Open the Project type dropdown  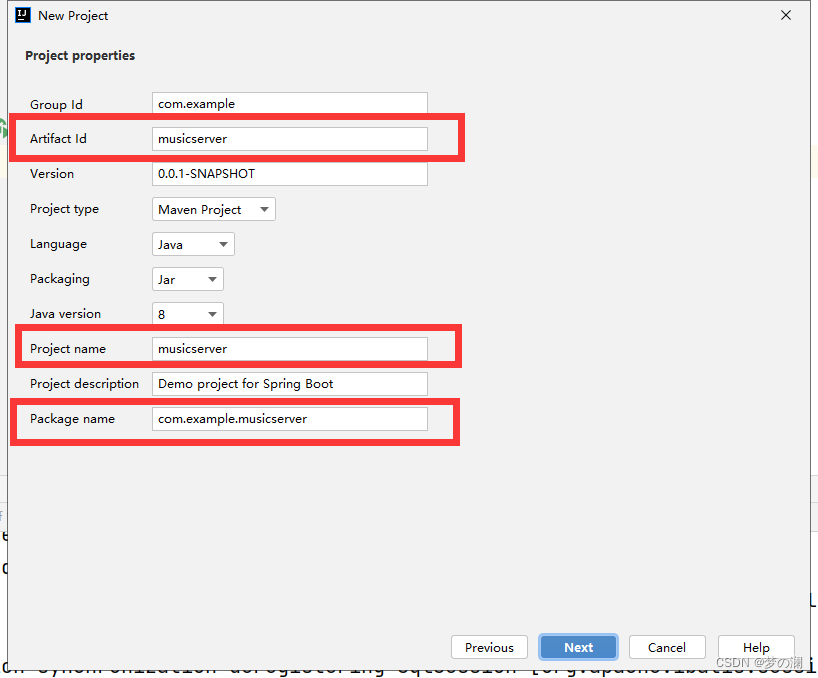pyautogui.click(x=214, y=209)
